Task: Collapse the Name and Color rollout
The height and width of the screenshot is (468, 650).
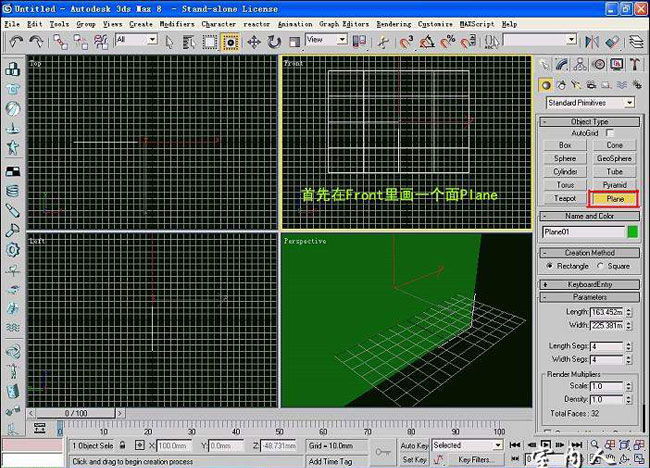Action: click(x=589, y=216)
